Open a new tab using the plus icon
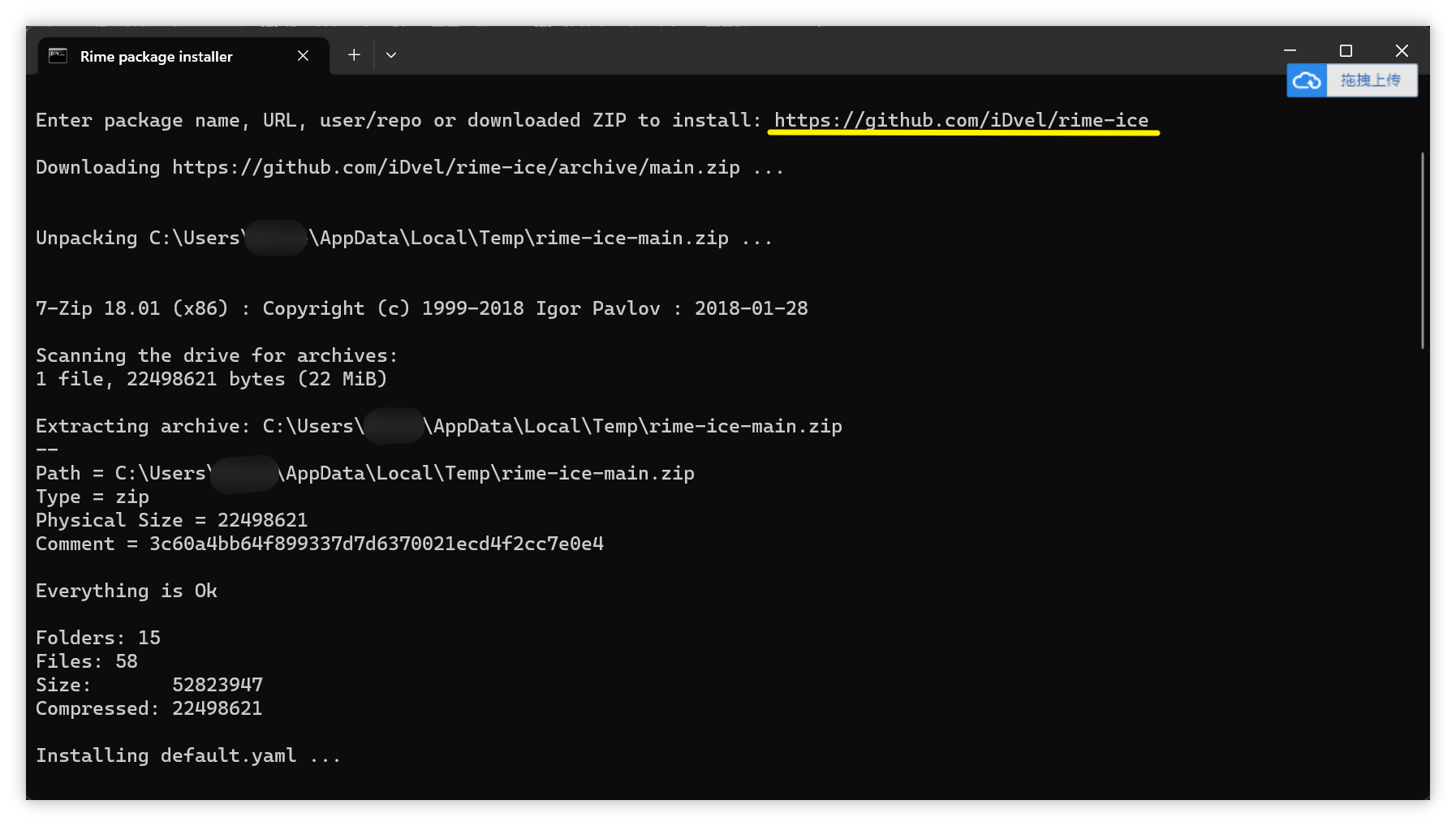 tap(354, 54)
